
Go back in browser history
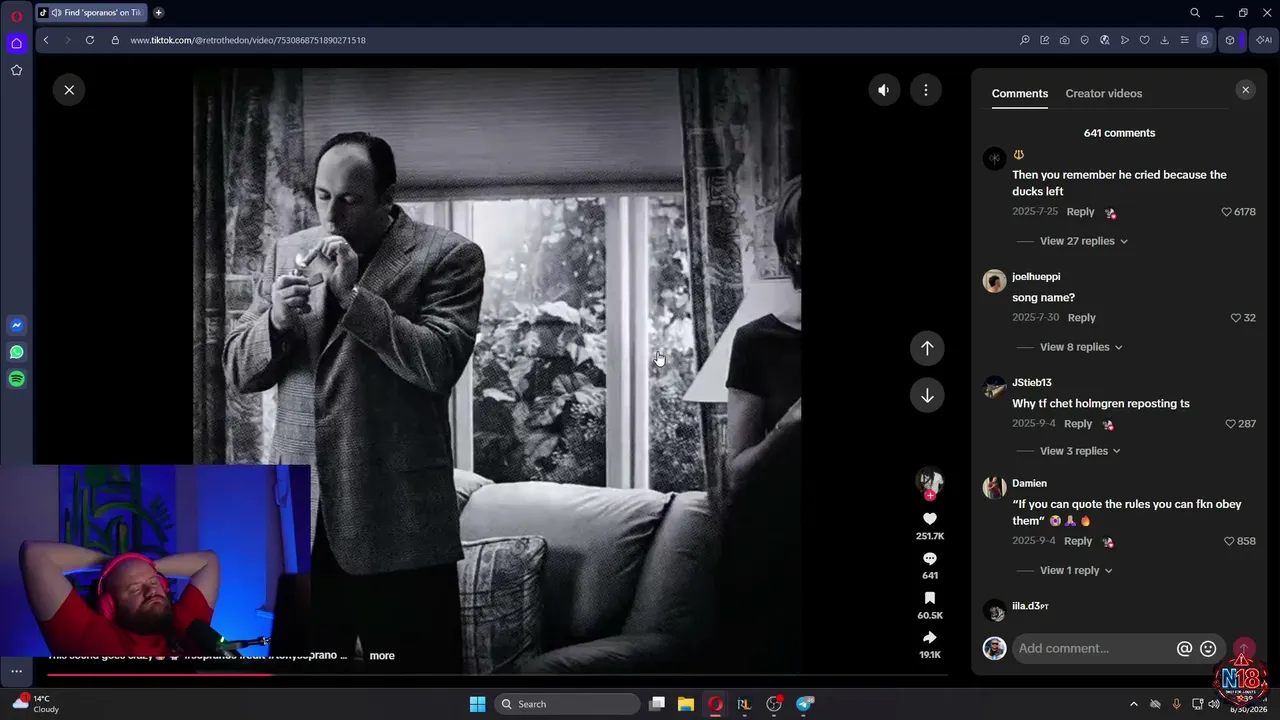click(46, 40)
